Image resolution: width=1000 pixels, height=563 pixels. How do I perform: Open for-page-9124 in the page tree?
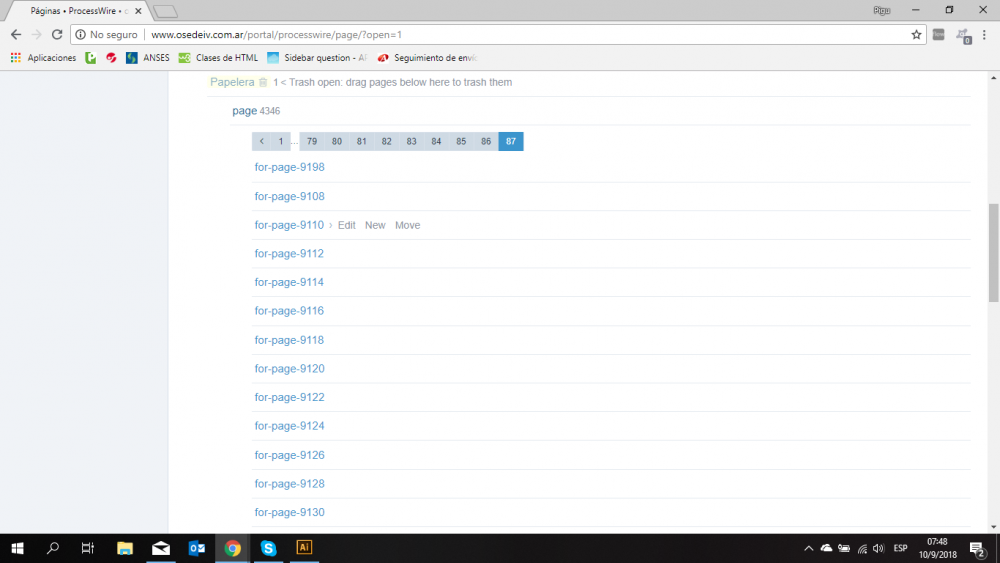point(290,427)
